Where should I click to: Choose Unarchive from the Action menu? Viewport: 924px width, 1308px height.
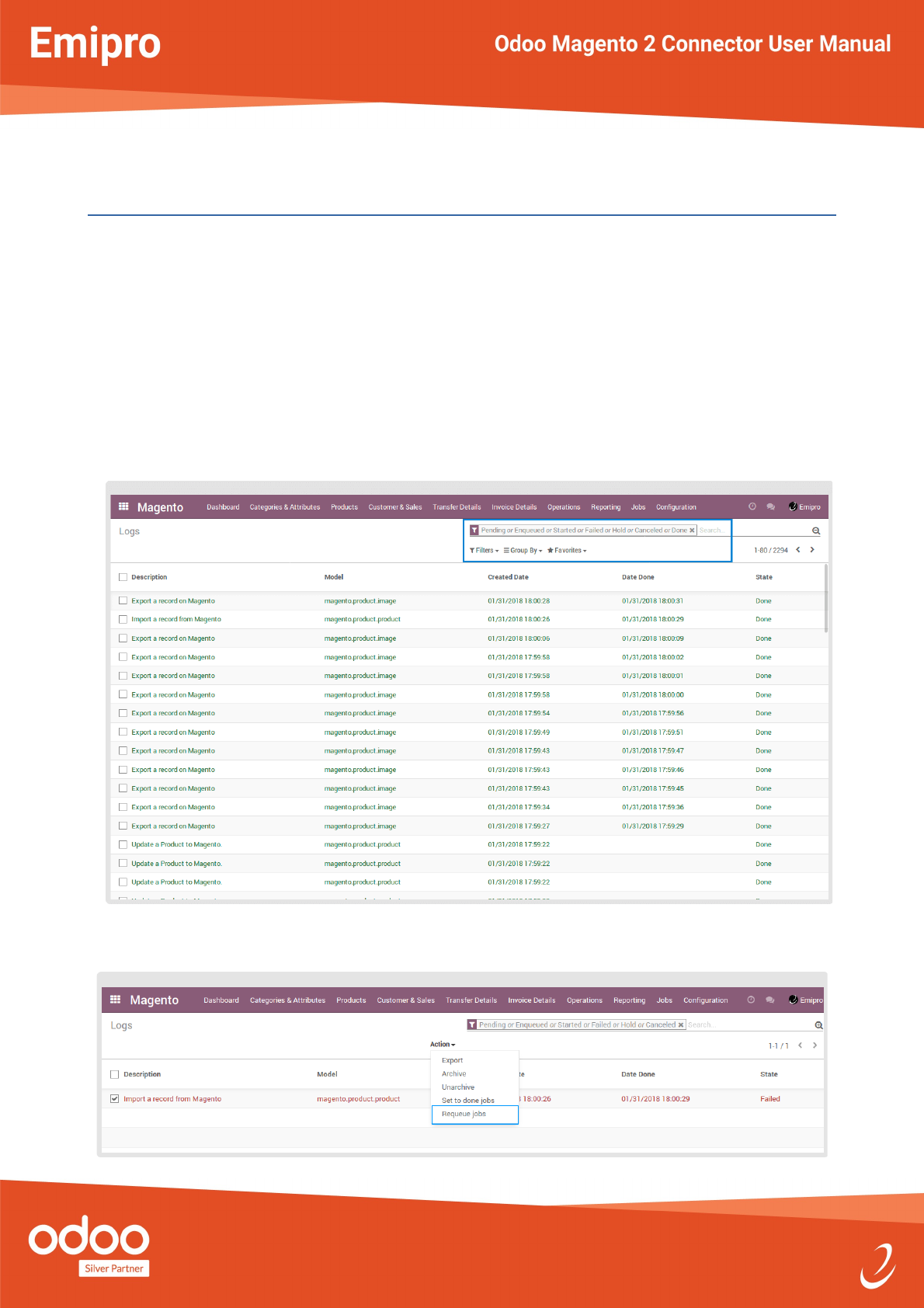[458, 1087]
